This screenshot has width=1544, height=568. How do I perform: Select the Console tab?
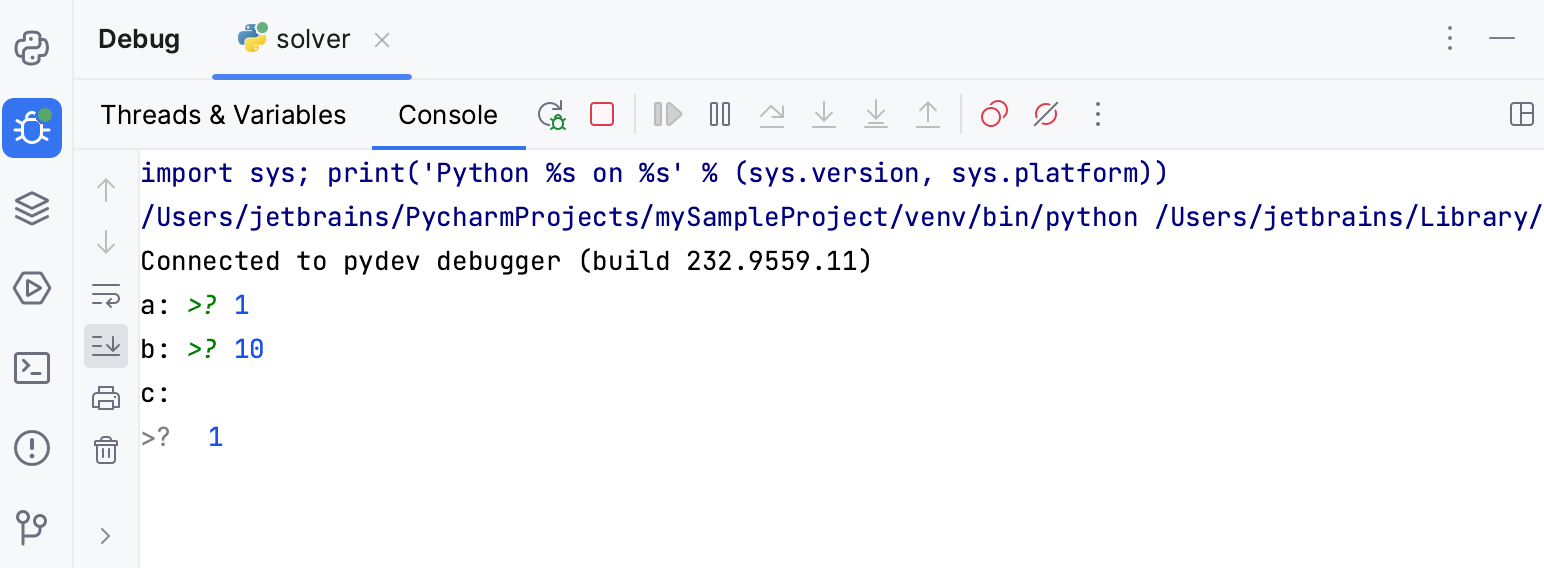click(x=447, y=115)
